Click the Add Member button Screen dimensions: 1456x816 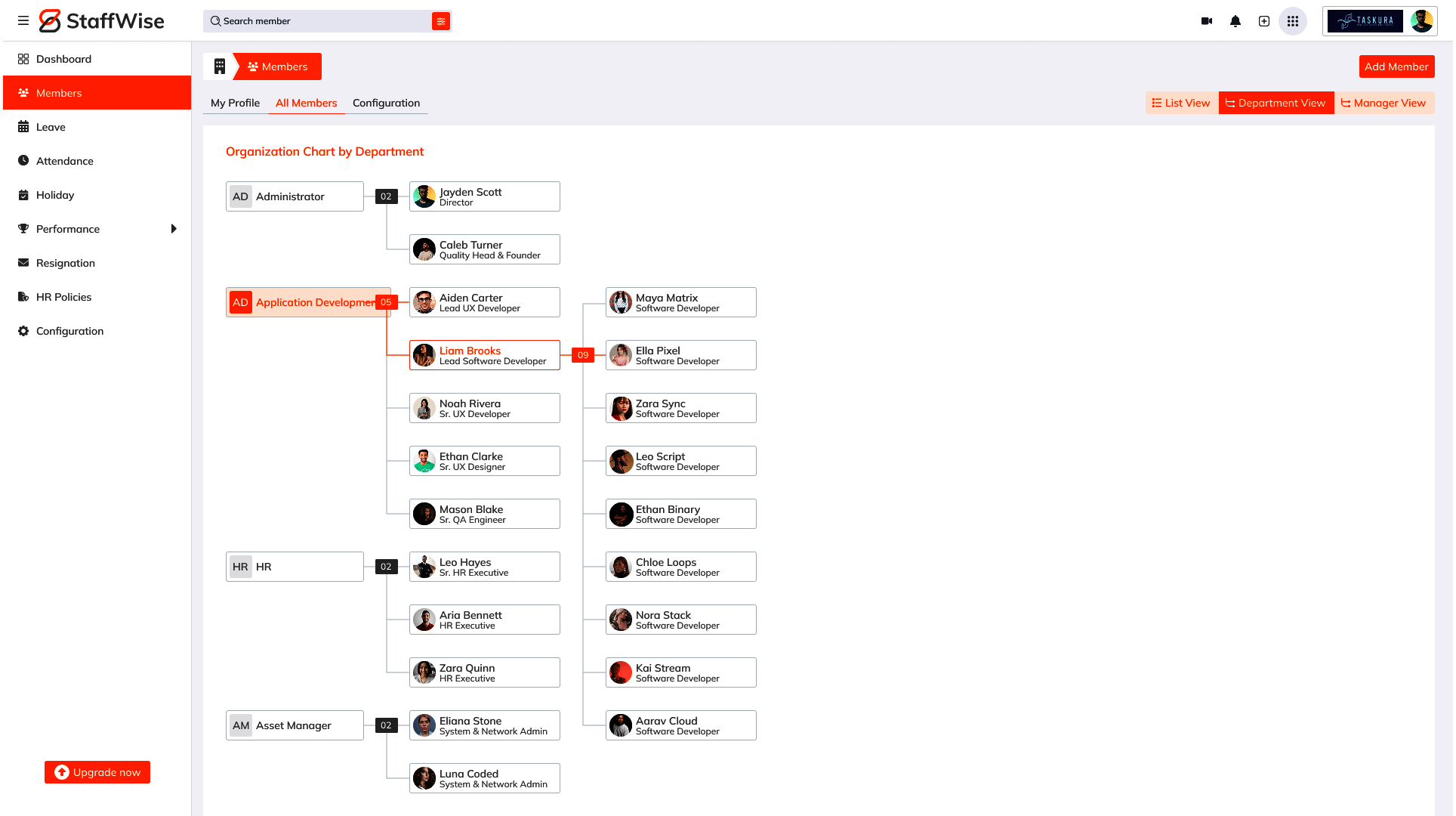pos(1396,66)
